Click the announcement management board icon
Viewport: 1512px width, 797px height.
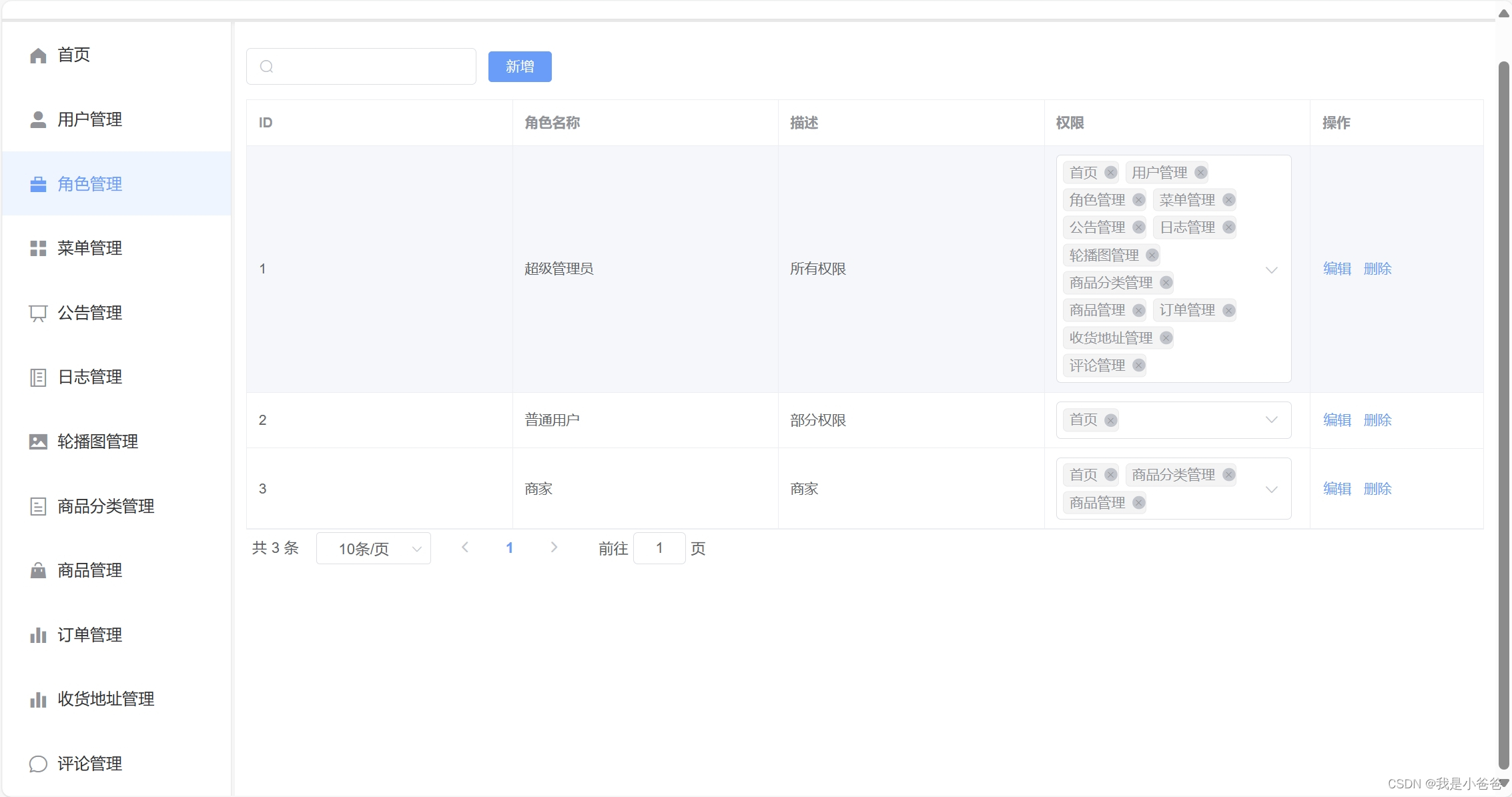[x=38, y=313]
